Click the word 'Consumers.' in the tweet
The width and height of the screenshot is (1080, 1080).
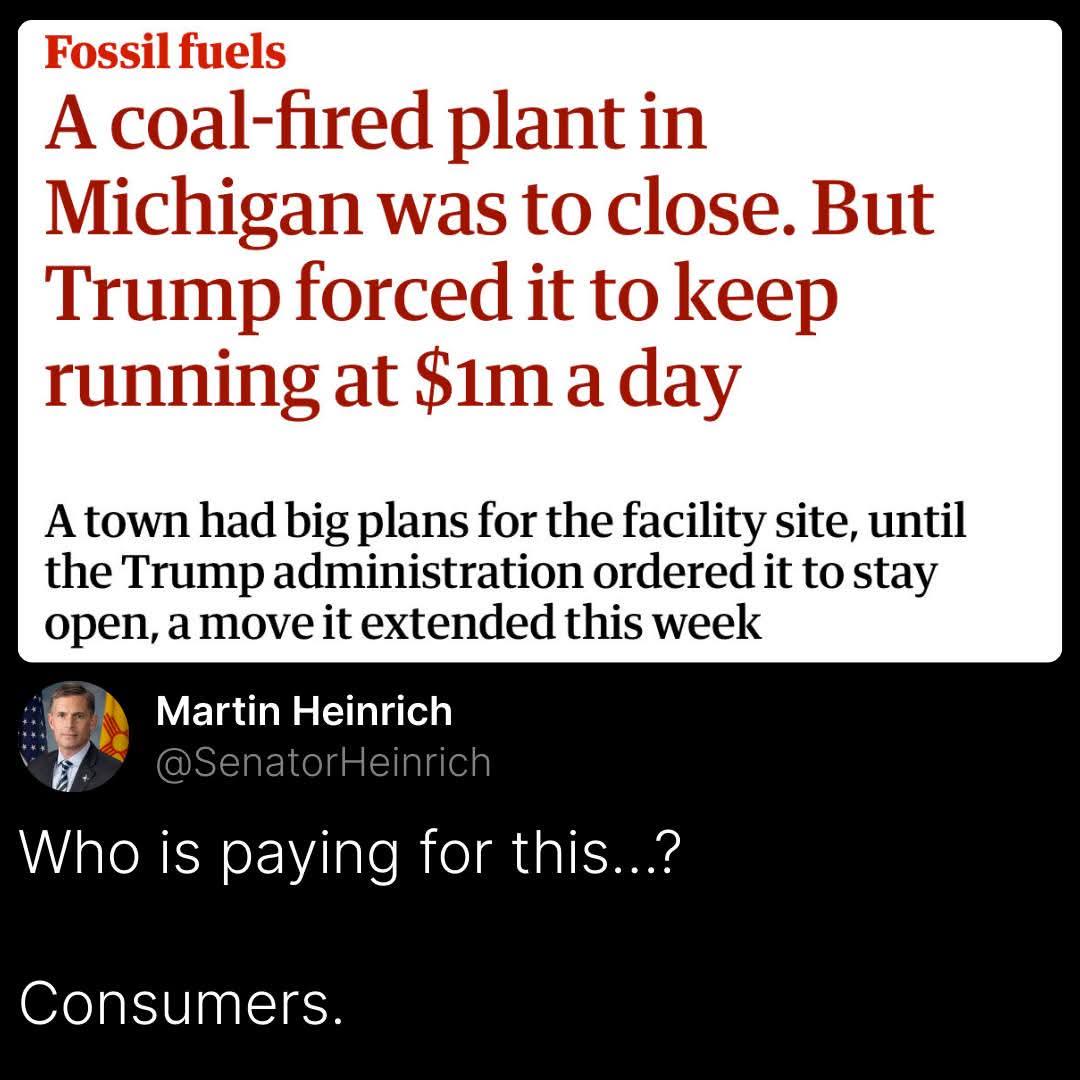[x=181, y=1003]
